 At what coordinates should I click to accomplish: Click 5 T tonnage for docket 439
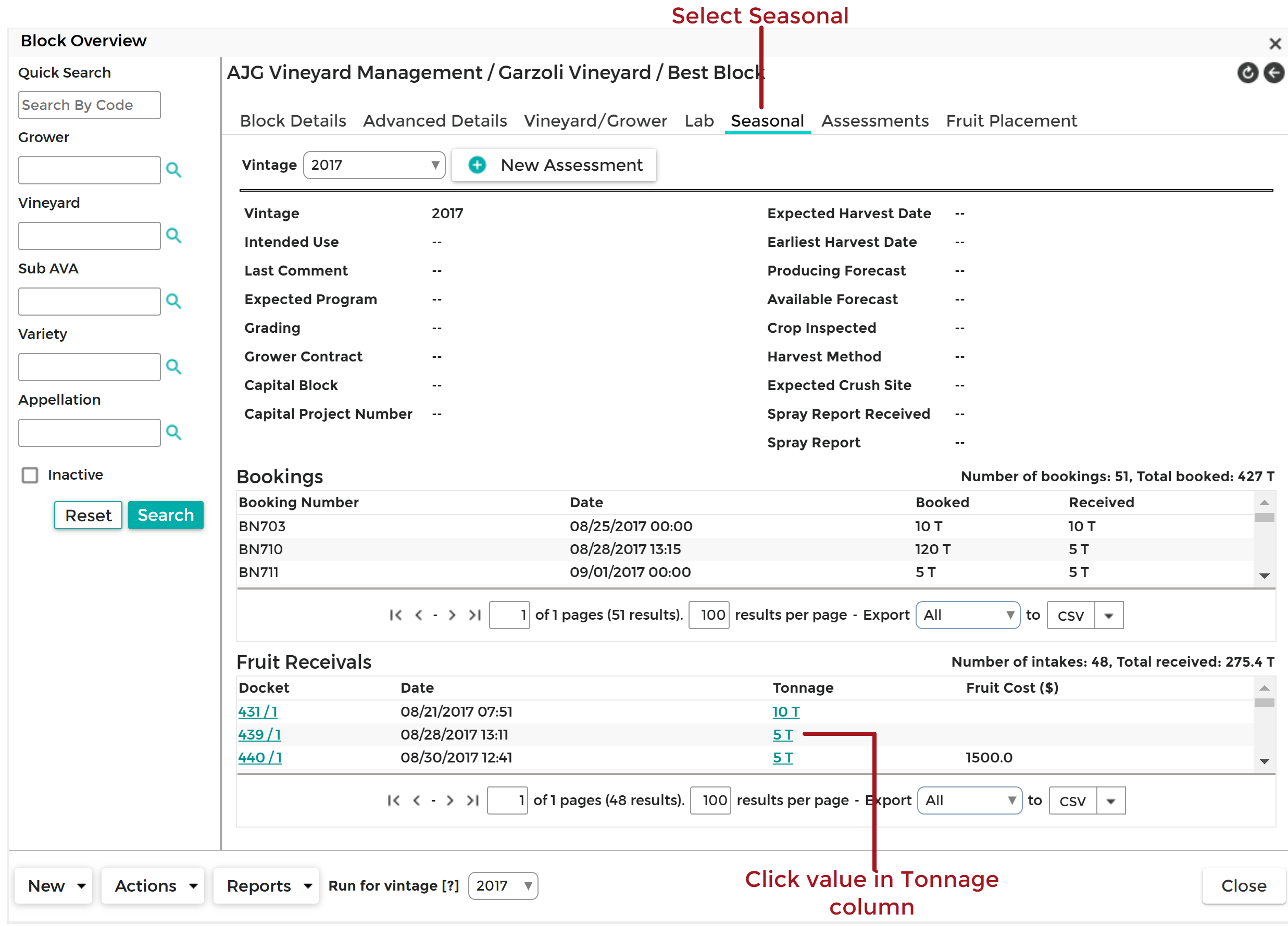tap(783, 734)
